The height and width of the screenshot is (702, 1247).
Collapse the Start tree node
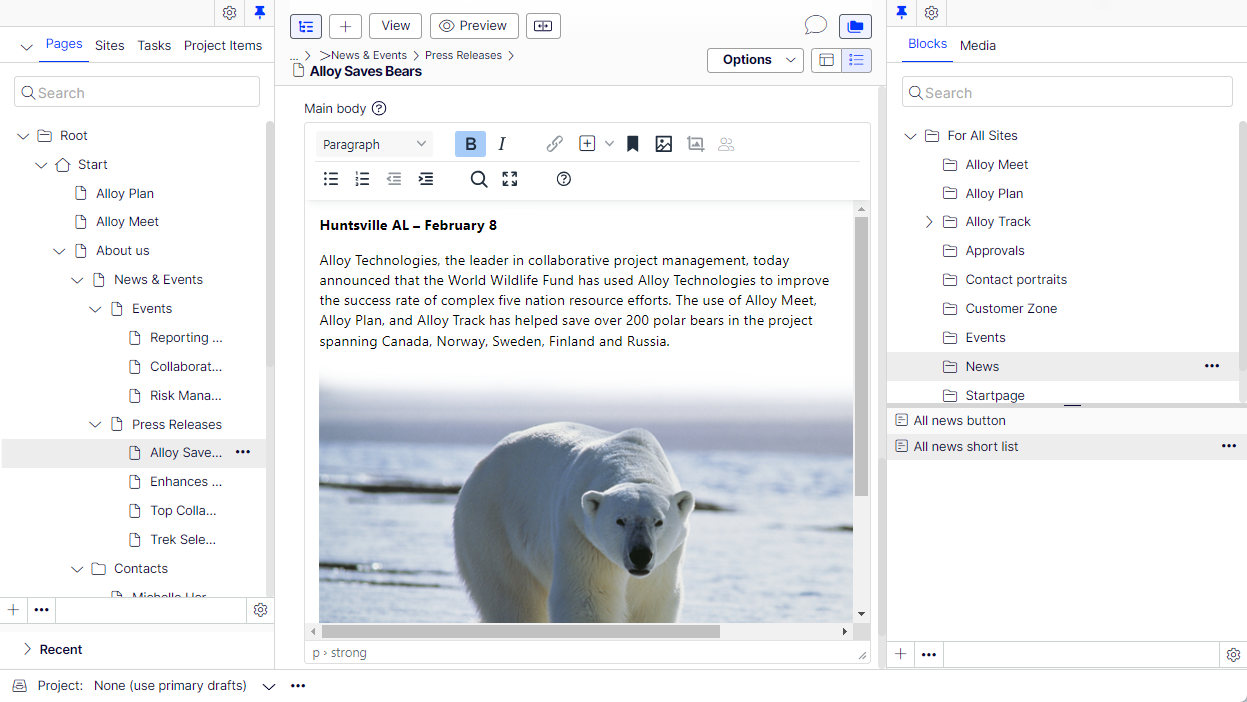pyautogui.click(x=41, y=165)
